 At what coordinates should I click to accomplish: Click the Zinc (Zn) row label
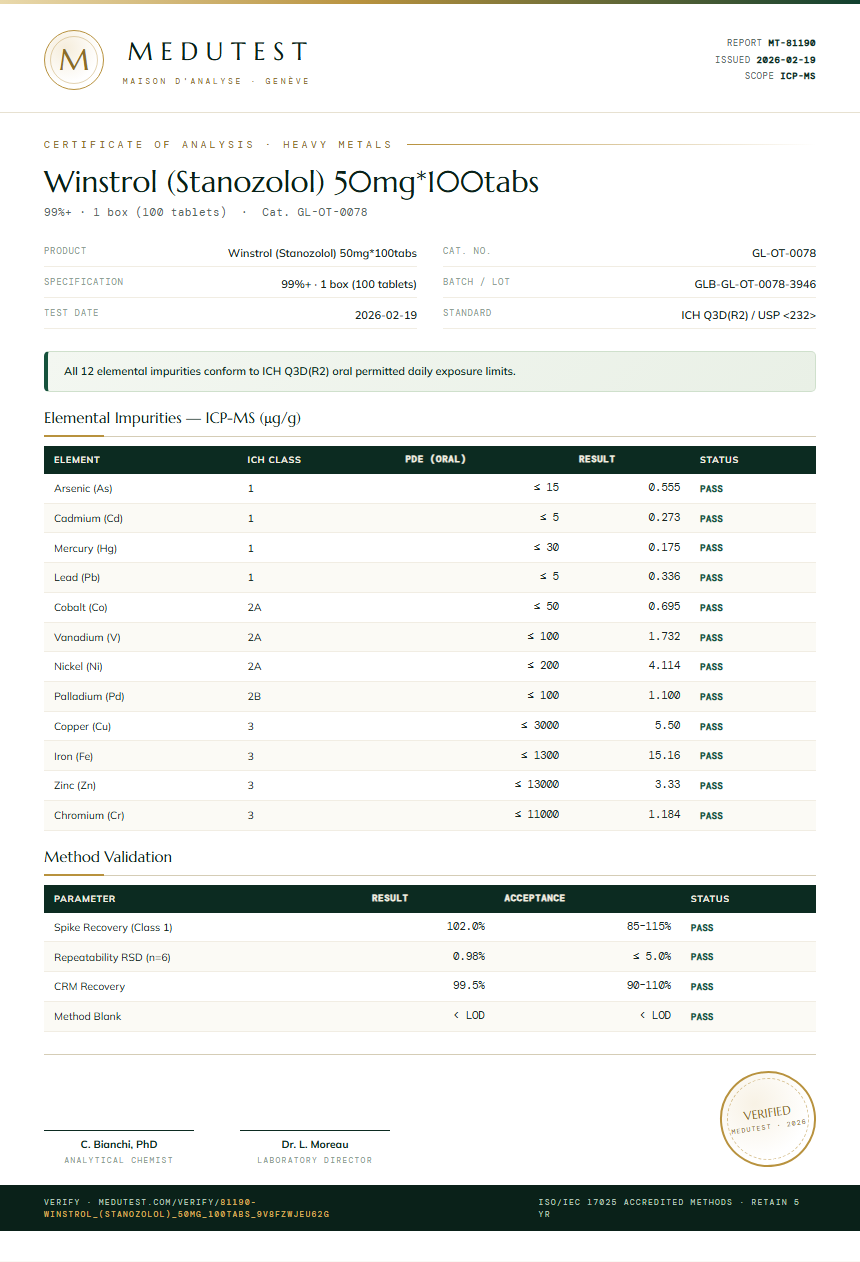(x=75, y=786)
